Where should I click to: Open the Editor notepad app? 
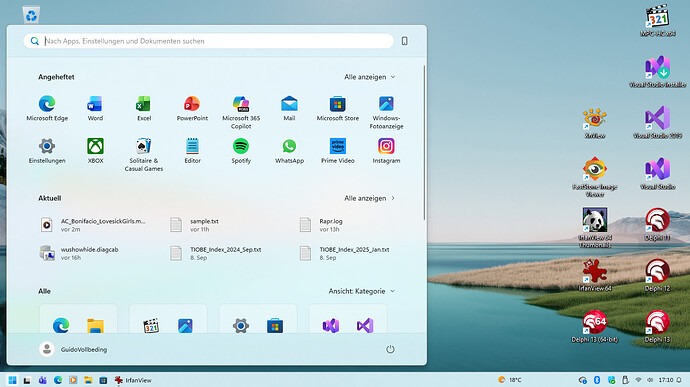[x=192, y=151]
